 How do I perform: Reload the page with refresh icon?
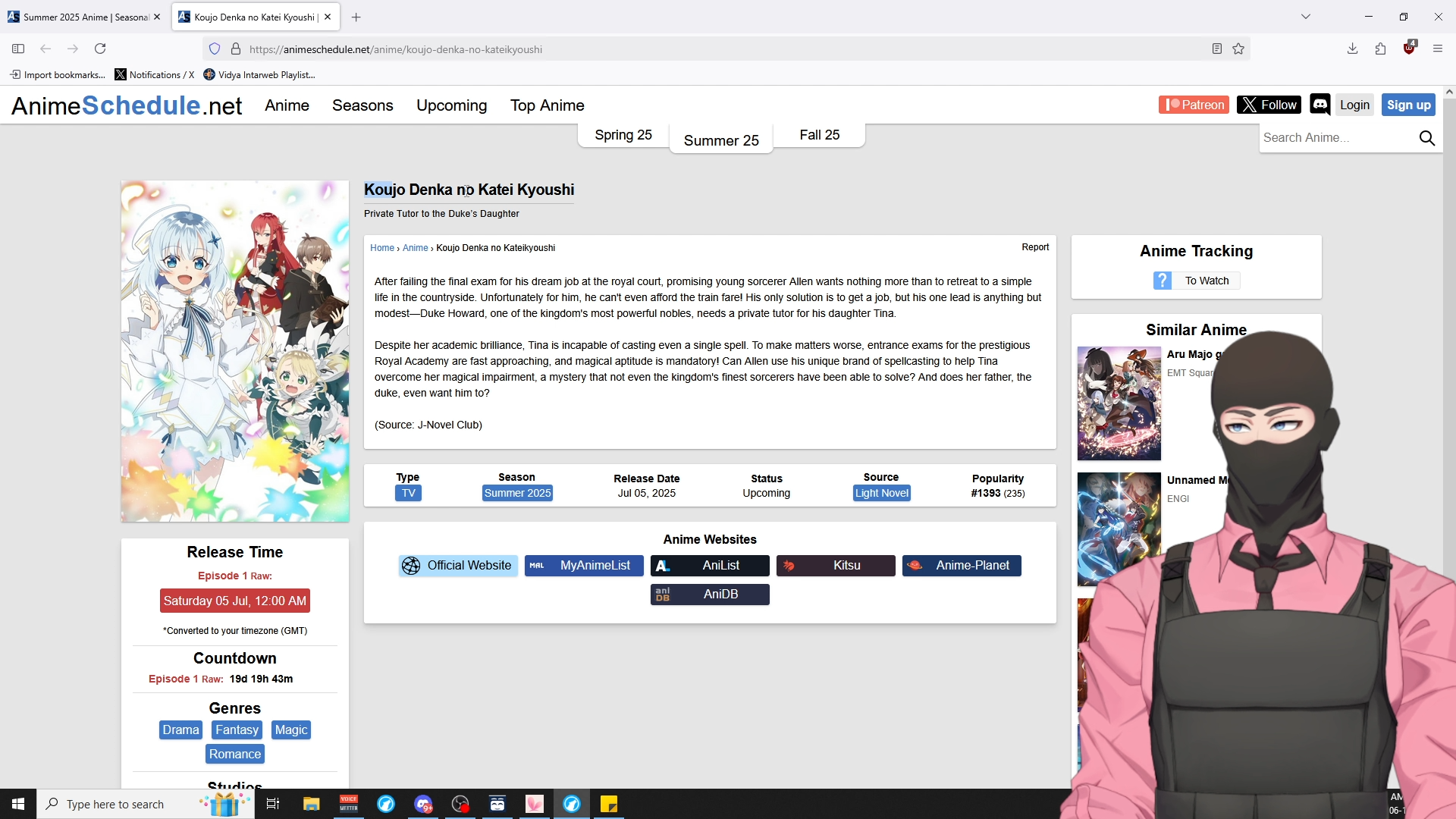[100, 49]
